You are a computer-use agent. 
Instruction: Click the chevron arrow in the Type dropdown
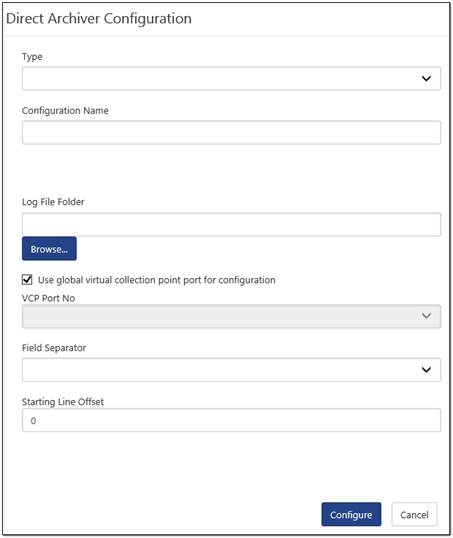click(x=426, y=78)
